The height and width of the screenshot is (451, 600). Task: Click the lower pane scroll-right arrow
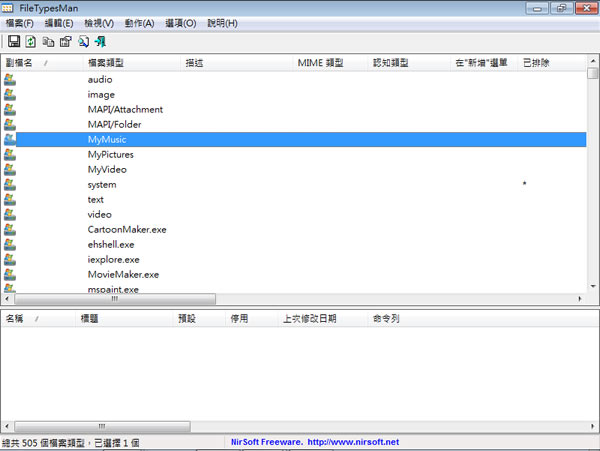pos(592,426)
